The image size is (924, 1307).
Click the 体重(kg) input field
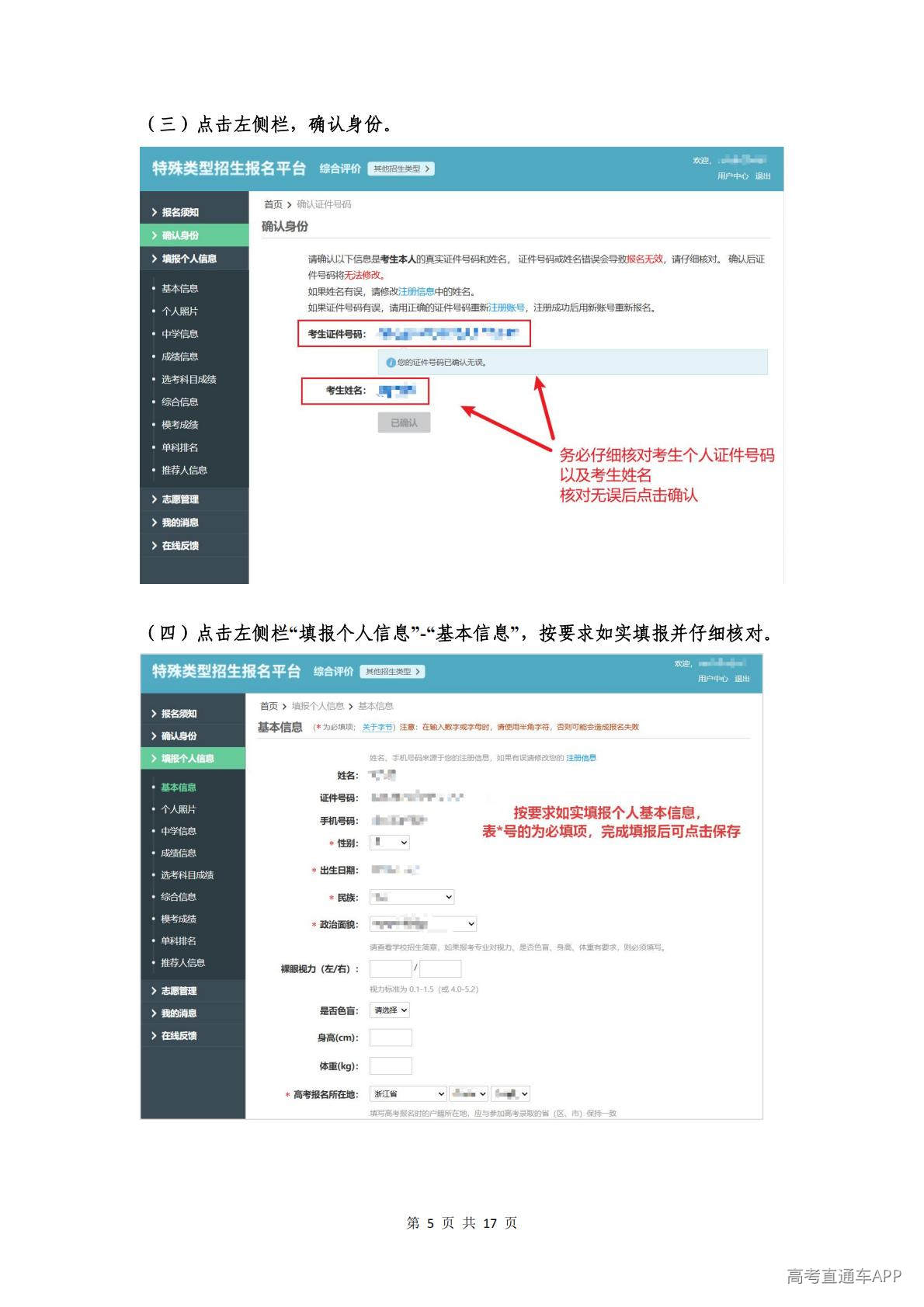(391, 1066)
